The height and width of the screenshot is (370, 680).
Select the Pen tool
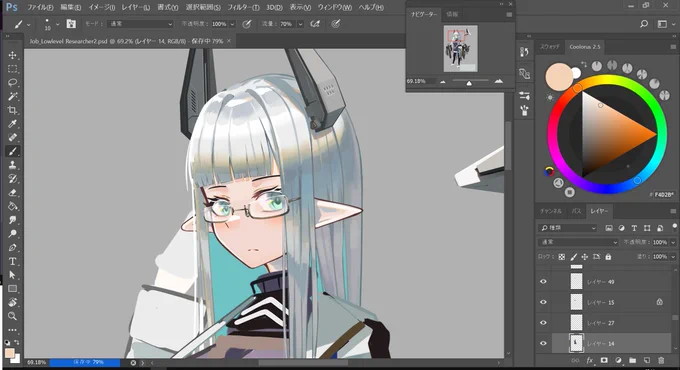coord(12,248)
